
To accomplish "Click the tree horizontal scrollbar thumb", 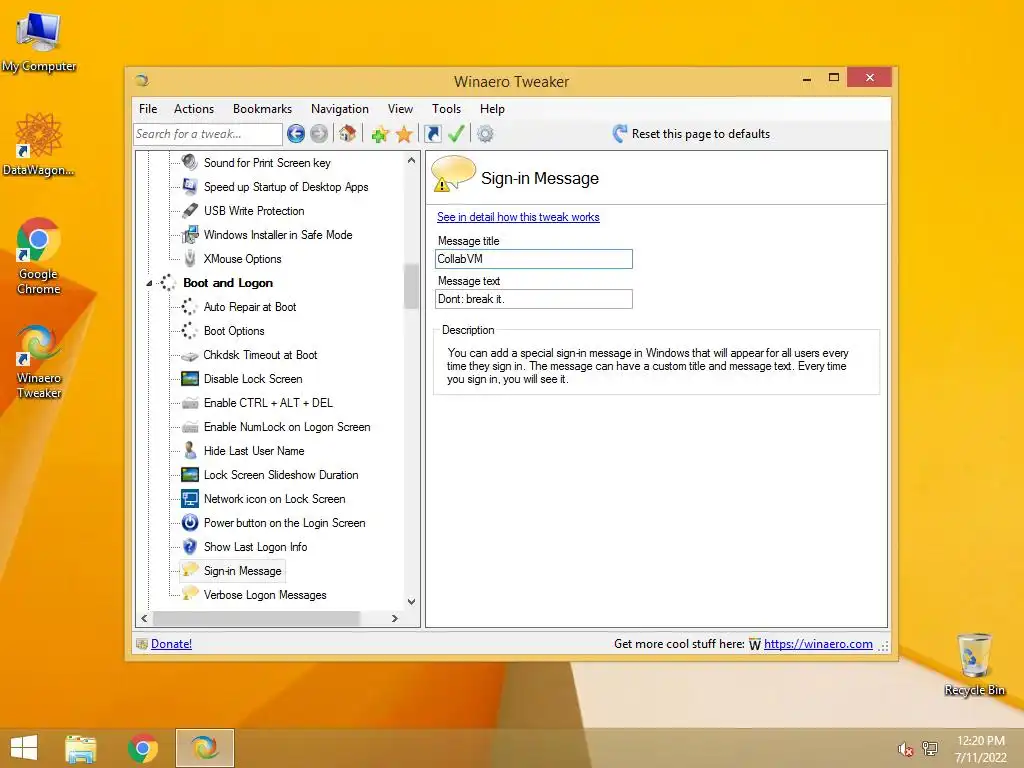I will coord(256,618).
